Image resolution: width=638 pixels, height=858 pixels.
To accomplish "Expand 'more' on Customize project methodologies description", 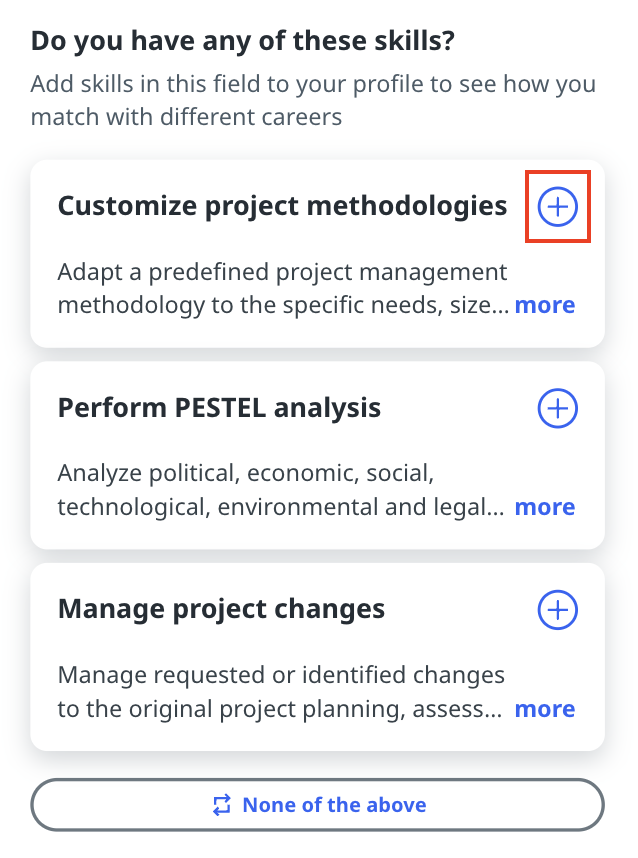I will point(545,305).
